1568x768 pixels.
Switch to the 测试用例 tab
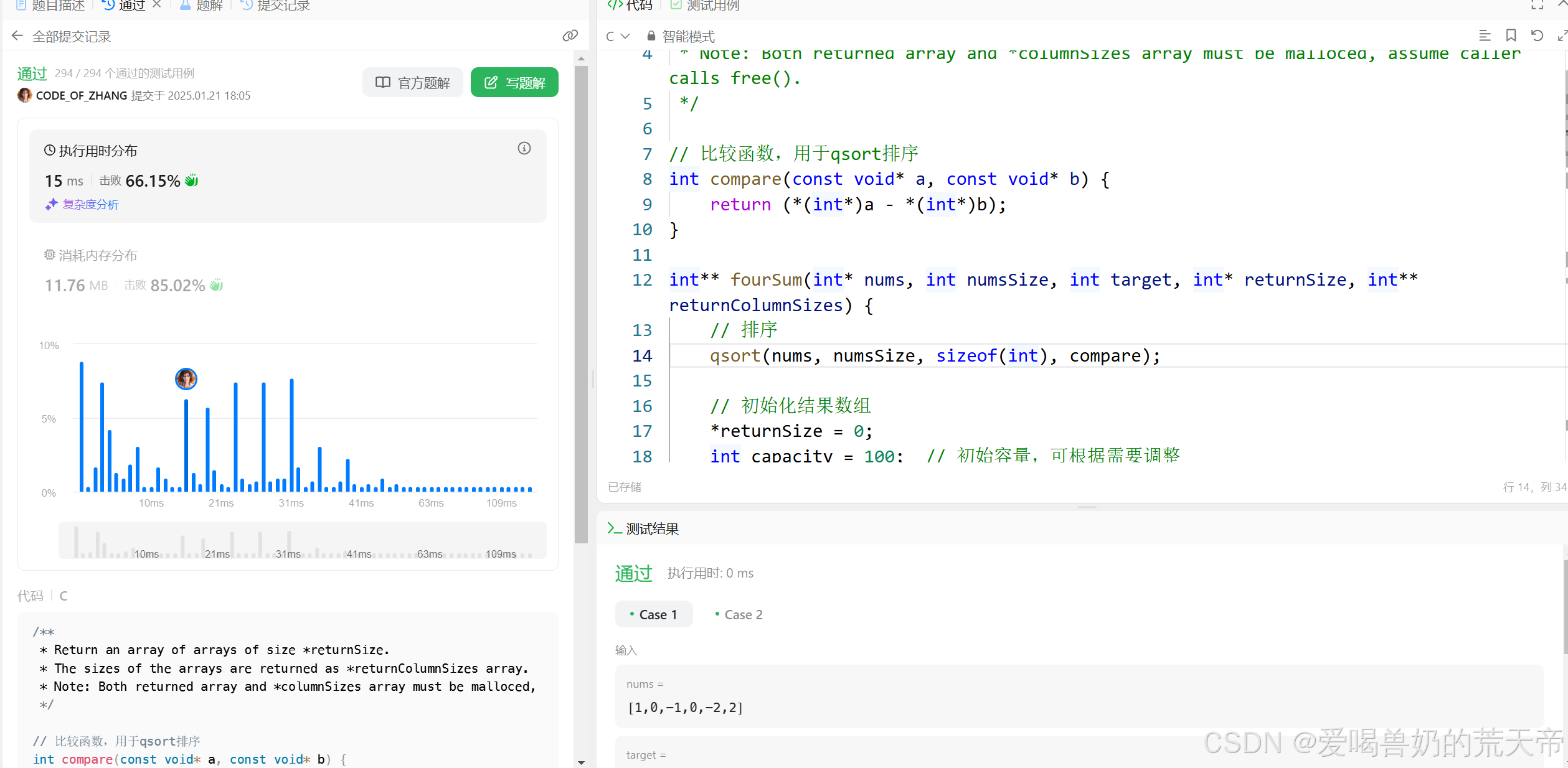[x=705, y=5]
